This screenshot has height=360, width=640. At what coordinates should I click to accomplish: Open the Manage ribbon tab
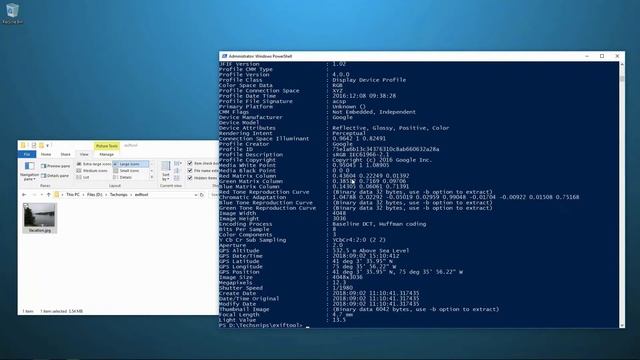(107, 154)
